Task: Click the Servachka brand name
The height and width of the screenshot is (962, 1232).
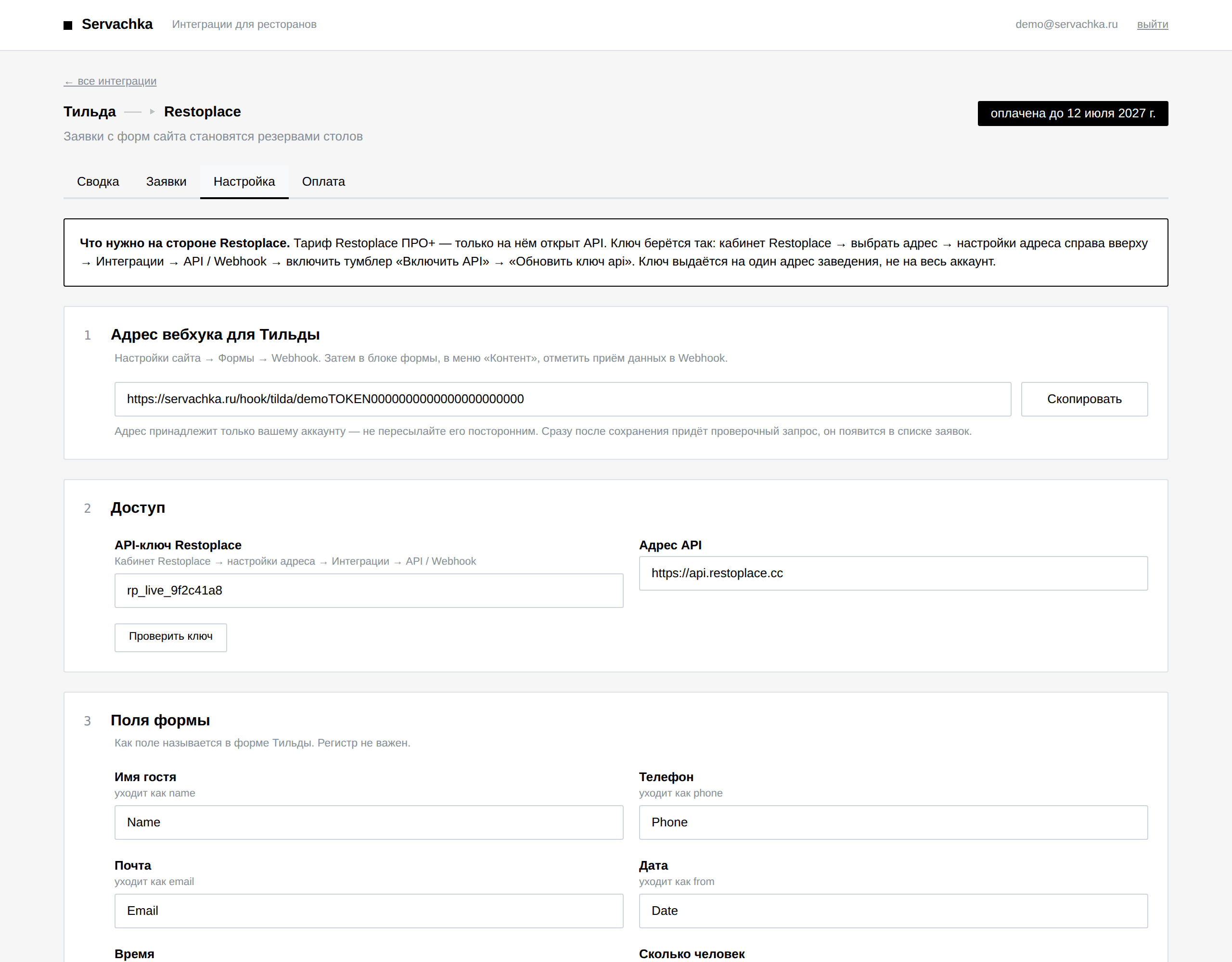Action: [x=117, y=24]
